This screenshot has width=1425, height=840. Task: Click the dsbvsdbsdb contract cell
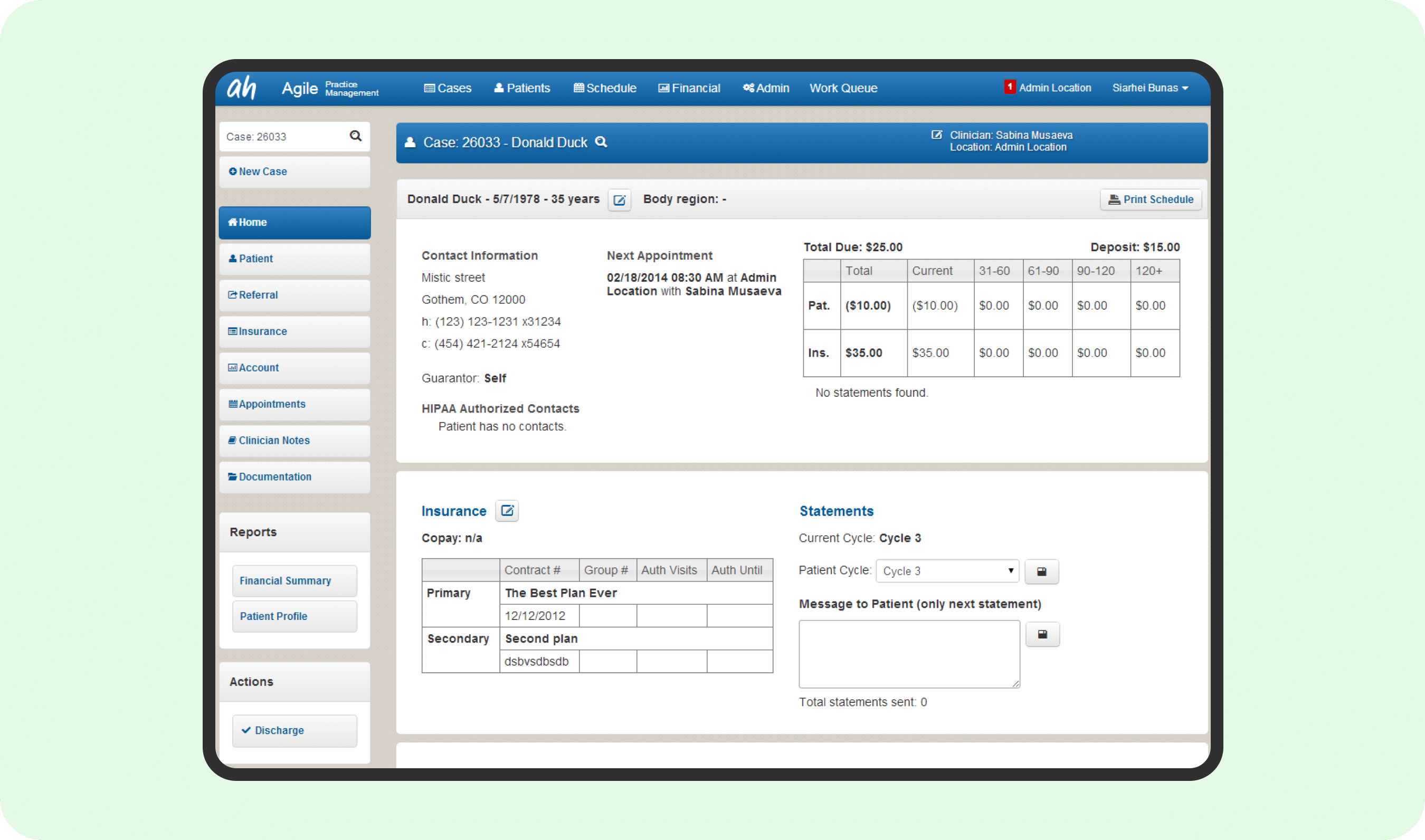click(x=539, y=661)
